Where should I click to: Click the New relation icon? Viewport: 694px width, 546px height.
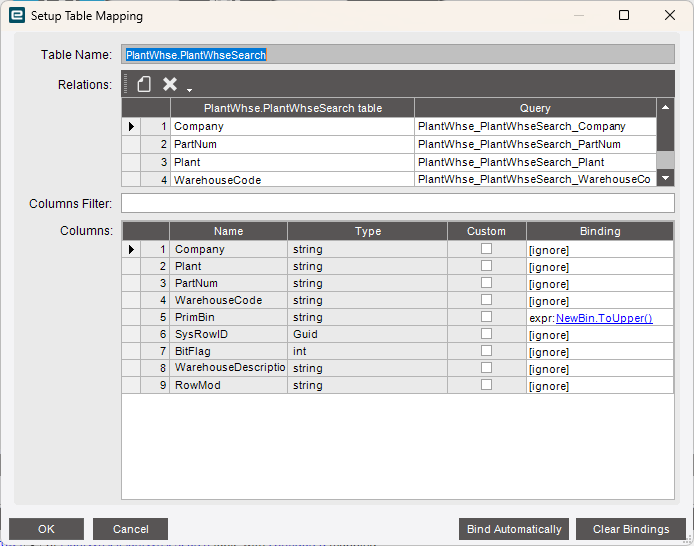145,84
